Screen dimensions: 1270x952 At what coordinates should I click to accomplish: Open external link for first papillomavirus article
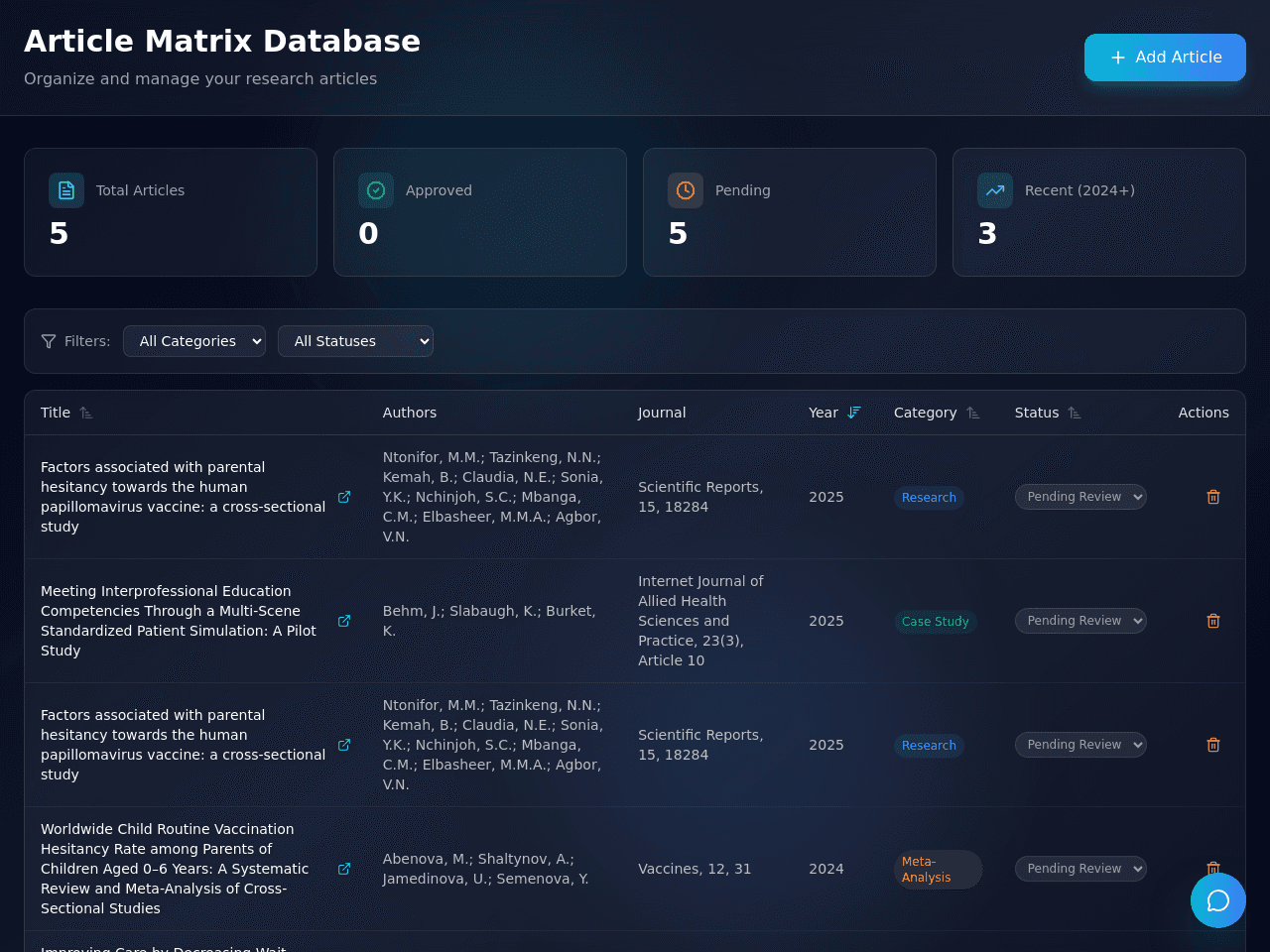click(344, 497)
